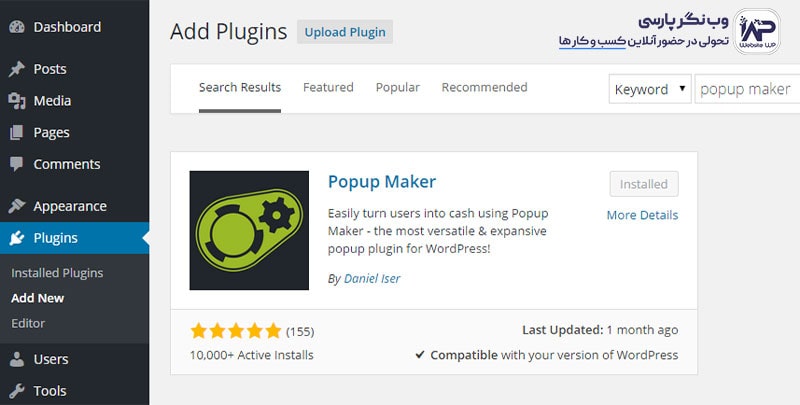This screenshot has height=405, width=800.
Task: Click the Comments speech bubble icon
Action: 16,164
